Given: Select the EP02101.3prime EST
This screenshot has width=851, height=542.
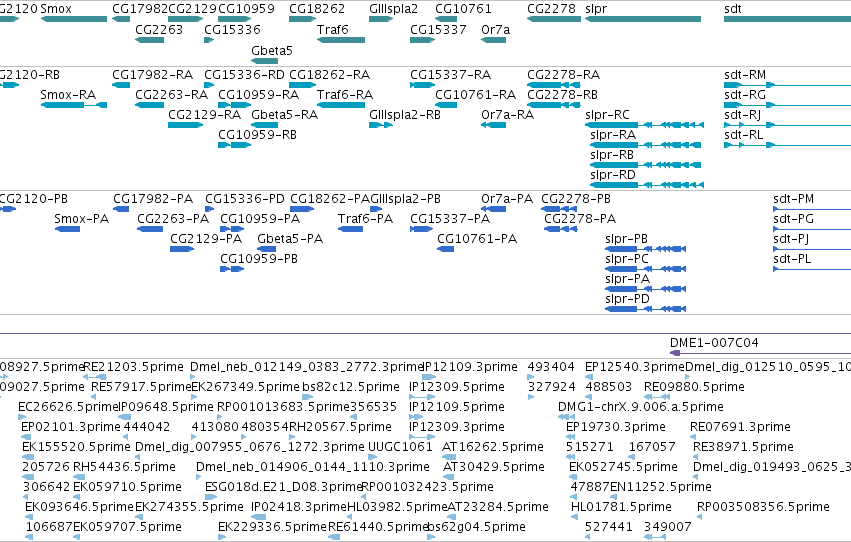Looking at the screenshot, I should 24,437.
